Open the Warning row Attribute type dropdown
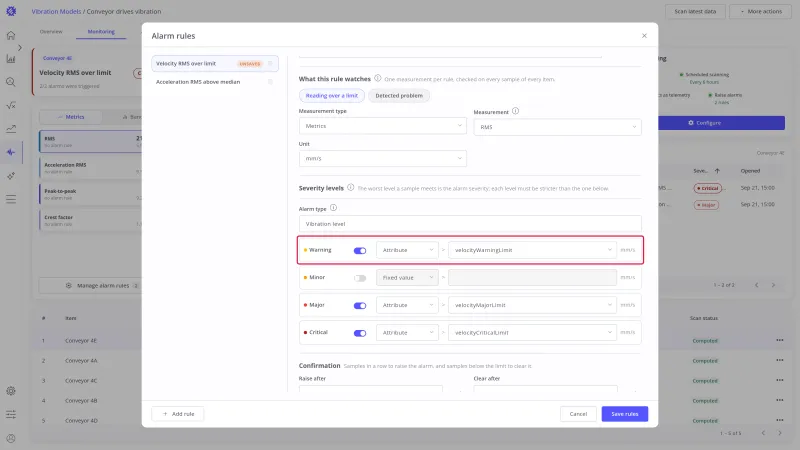The image size is (800, 450). coord(407,250)
